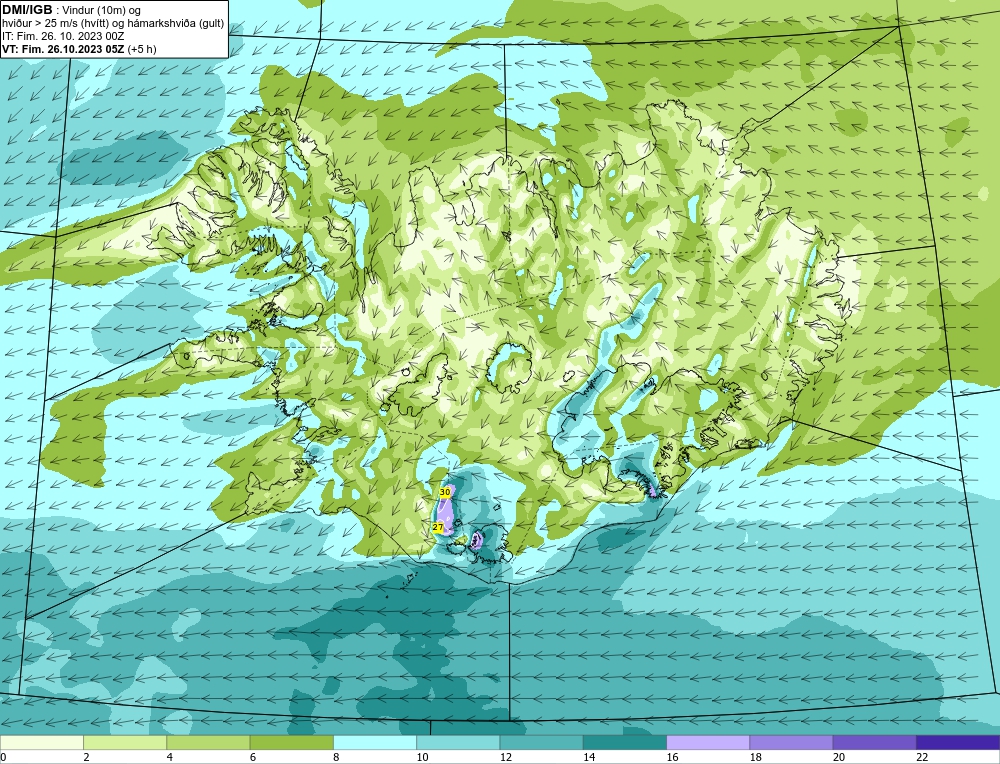Click the 'IT: Fim. 26. 10. 2023 00Z' line

tap(63, 36)
